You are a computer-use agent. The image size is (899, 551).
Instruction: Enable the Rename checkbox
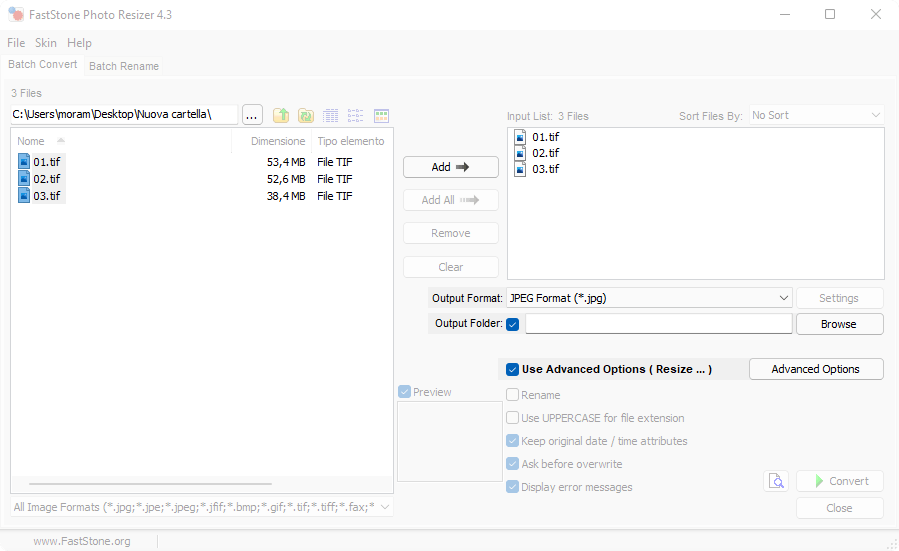(x=513, y=394)
